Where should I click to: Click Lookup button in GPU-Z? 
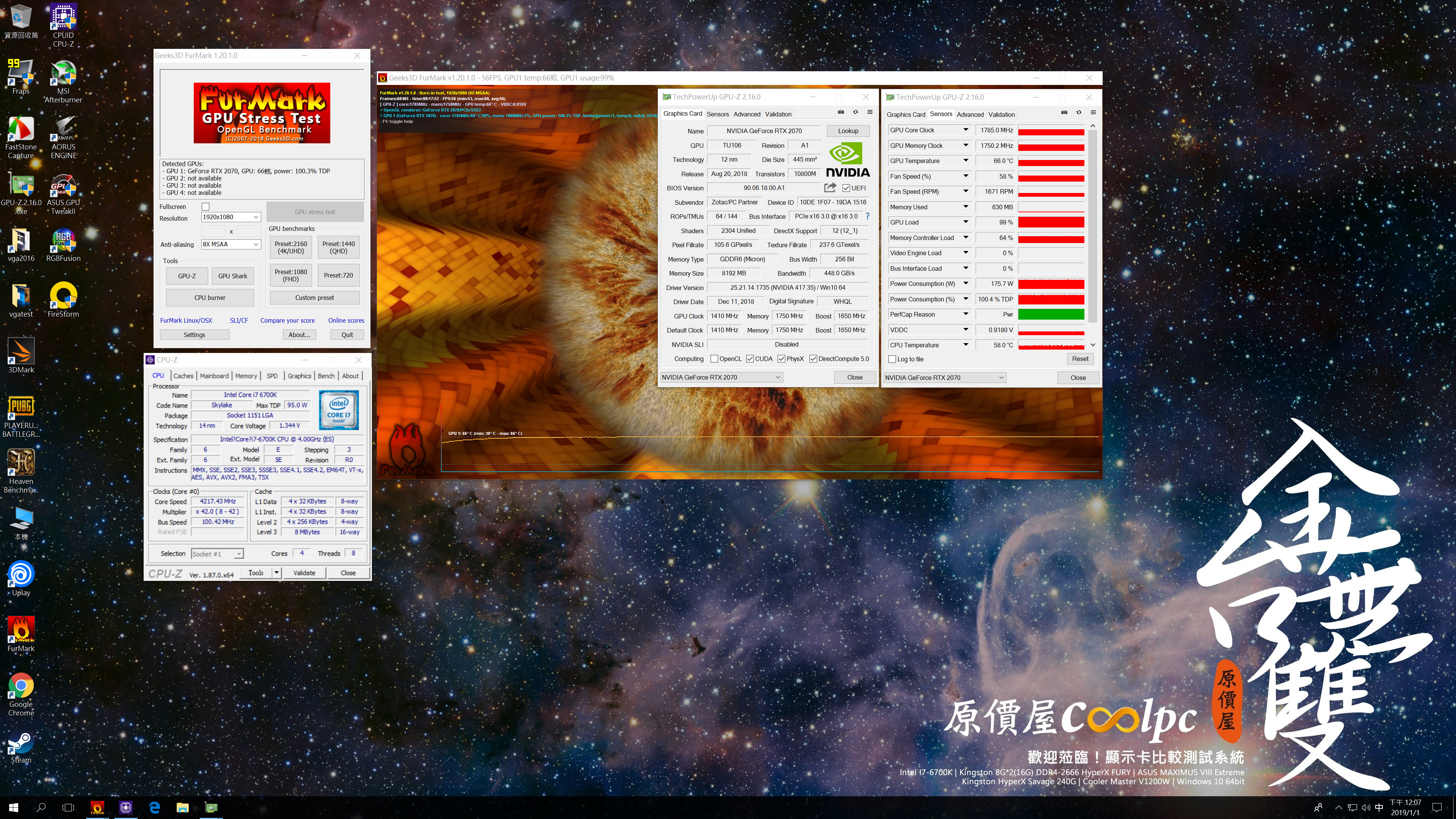tap(848, 130)
